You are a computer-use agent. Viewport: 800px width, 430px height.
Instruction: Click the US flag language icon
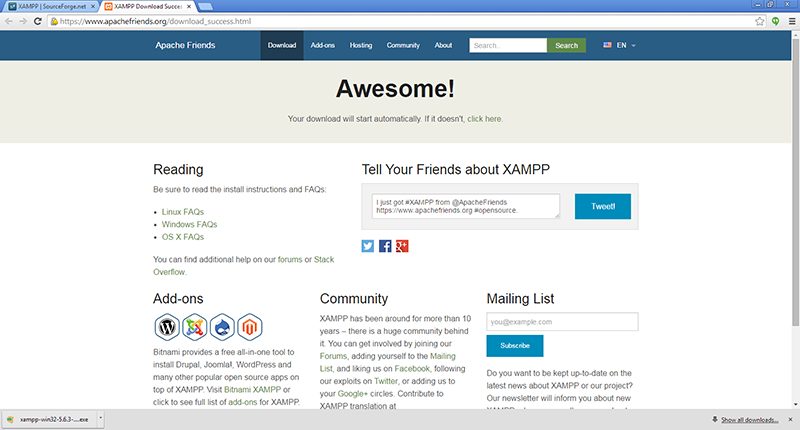coord(607,45)
